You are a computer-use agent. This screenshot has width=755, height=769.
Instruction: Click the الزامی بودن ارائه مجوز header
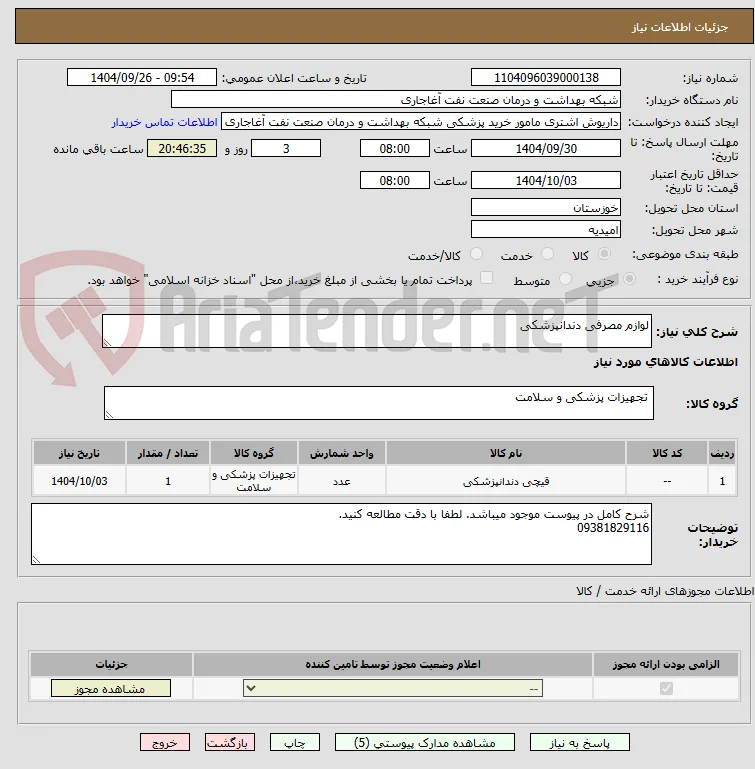[666, 664]
